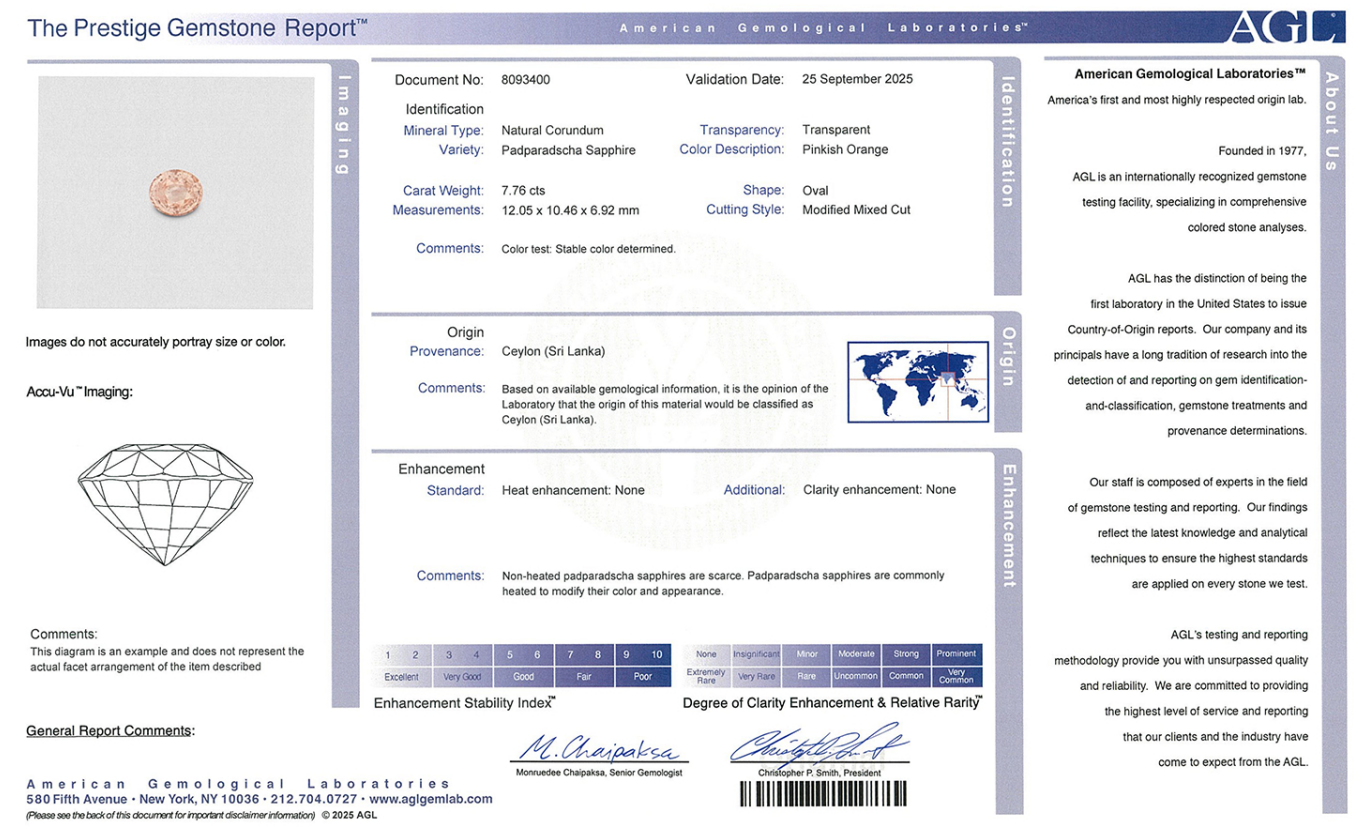Image resolution: width=1367 pixels, height=827 pixels.
Task: Click "Non-heated padparadscha sapphires are scarce" comment
Action: [622, 576]
